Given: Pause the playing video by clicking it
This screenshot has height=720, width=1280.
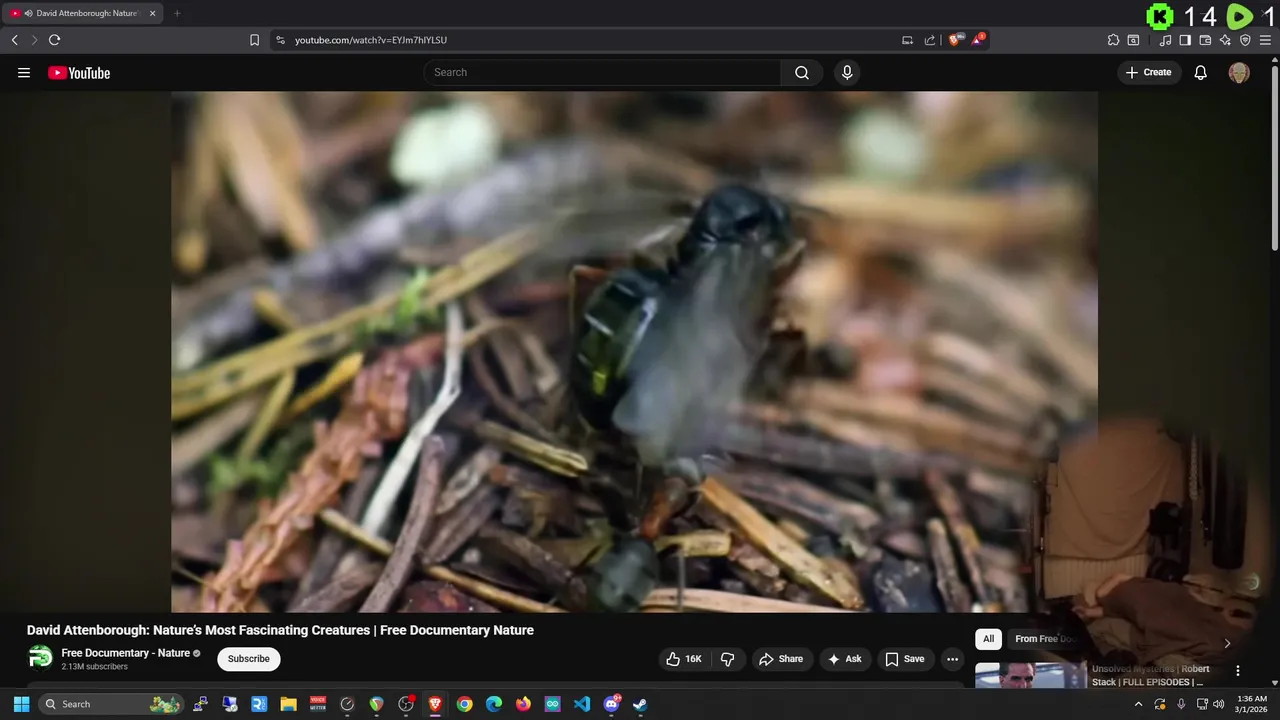Looking at the screenshot, I should pos(634,351).
